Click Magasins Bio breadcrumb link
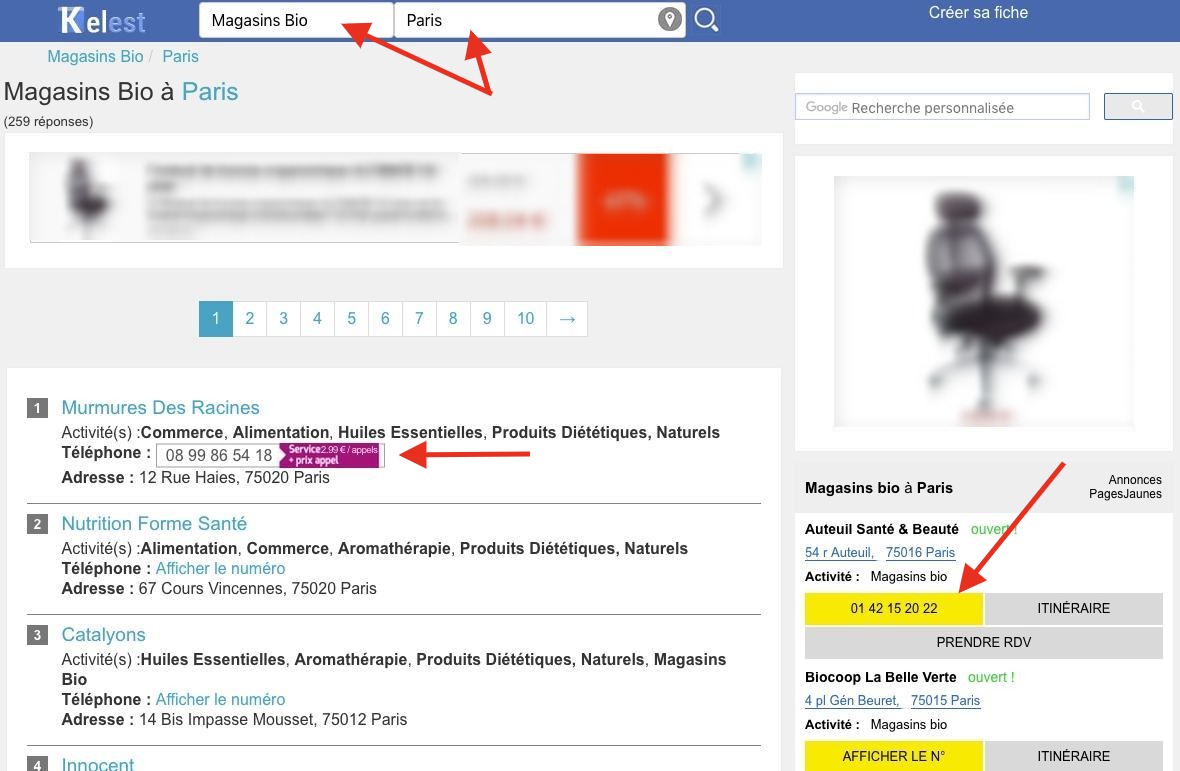This screenshot has height=771, width=1180. click(95, 56)
